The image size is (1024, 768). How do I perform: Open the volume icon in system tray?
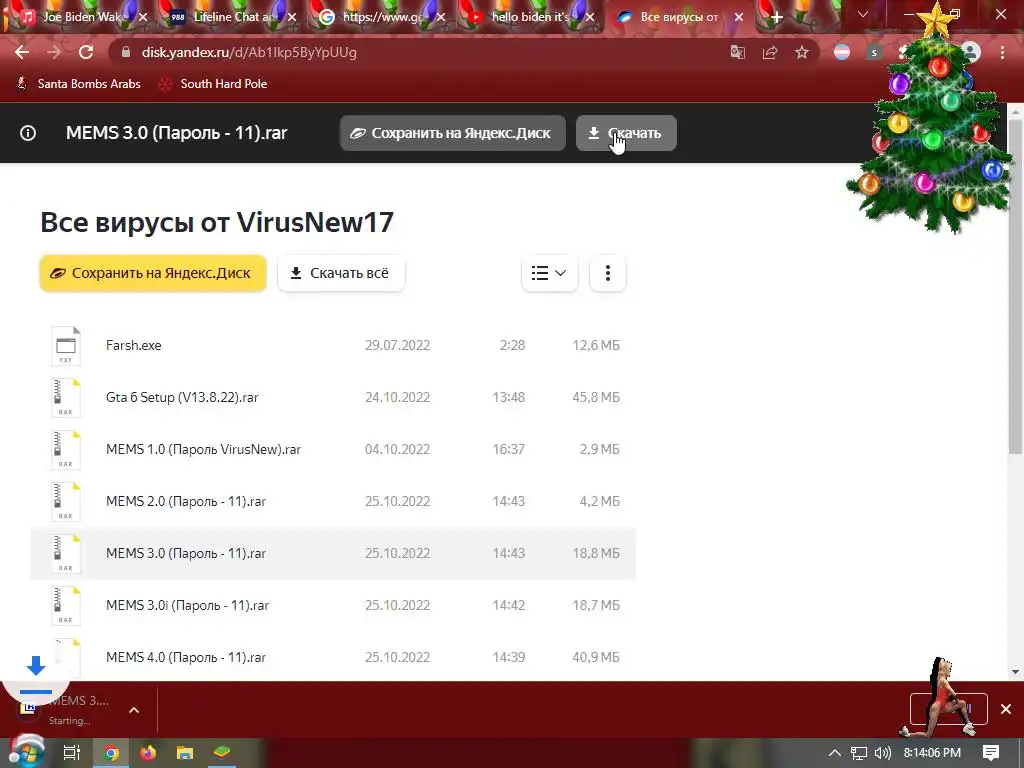pyautogui.click(x=882, y=753)
